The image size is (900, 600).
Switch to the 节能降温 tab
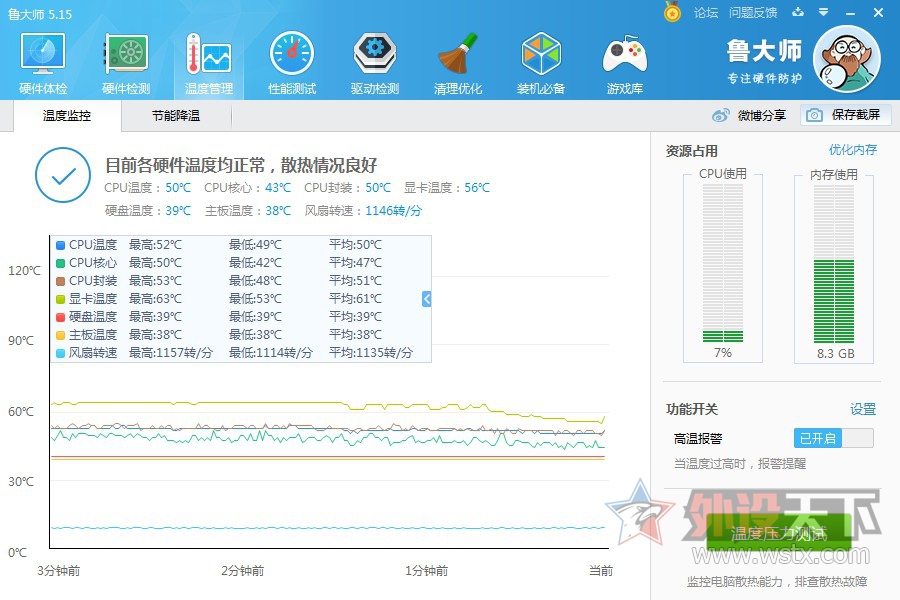coord(176,116)
